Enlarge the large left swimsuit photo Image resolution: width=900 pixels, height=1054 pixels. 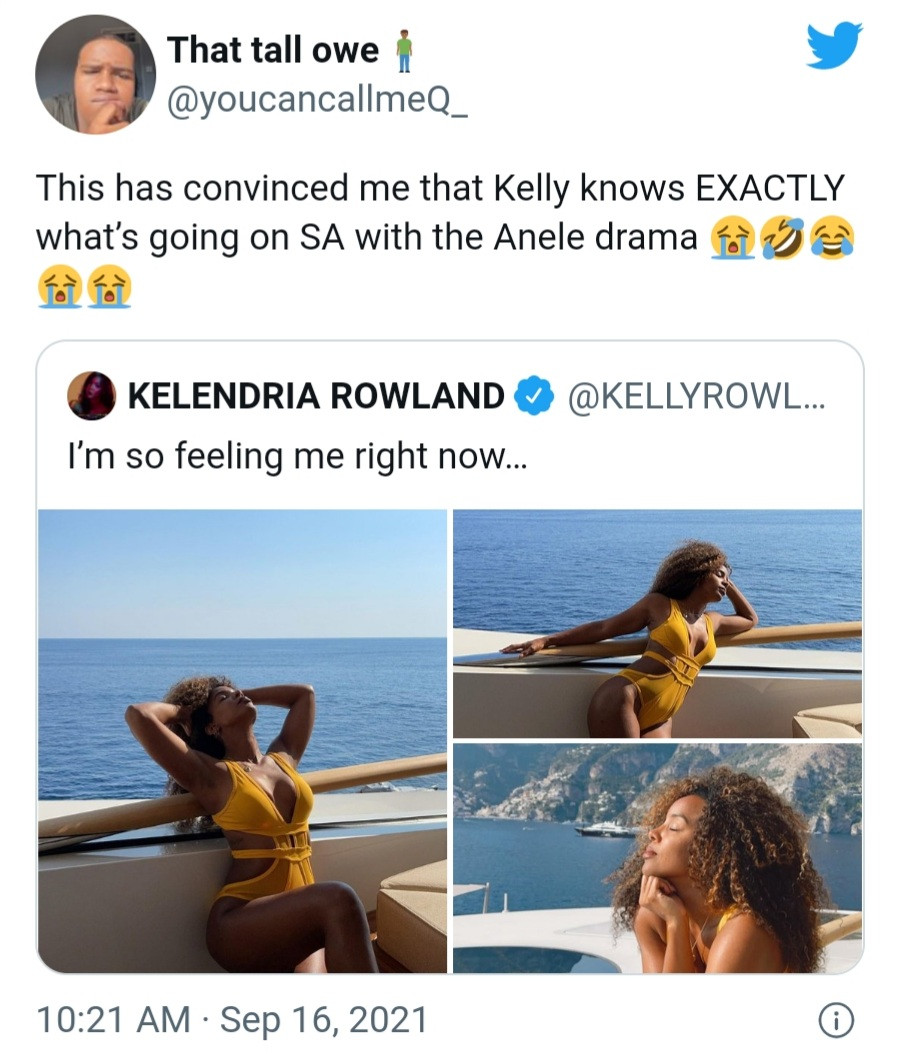pyautogui.click(x=242, y=740)
